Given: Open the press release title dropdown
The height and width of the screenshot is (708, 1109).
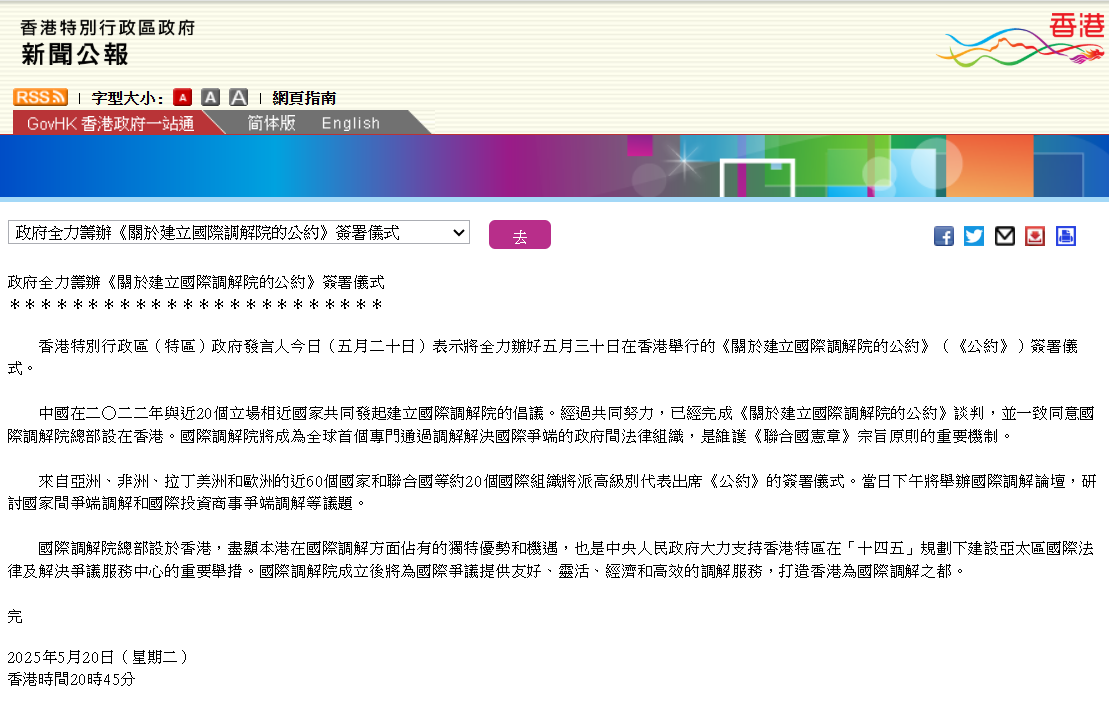Looking at the screenshot, I should click(x=239, y=233).
